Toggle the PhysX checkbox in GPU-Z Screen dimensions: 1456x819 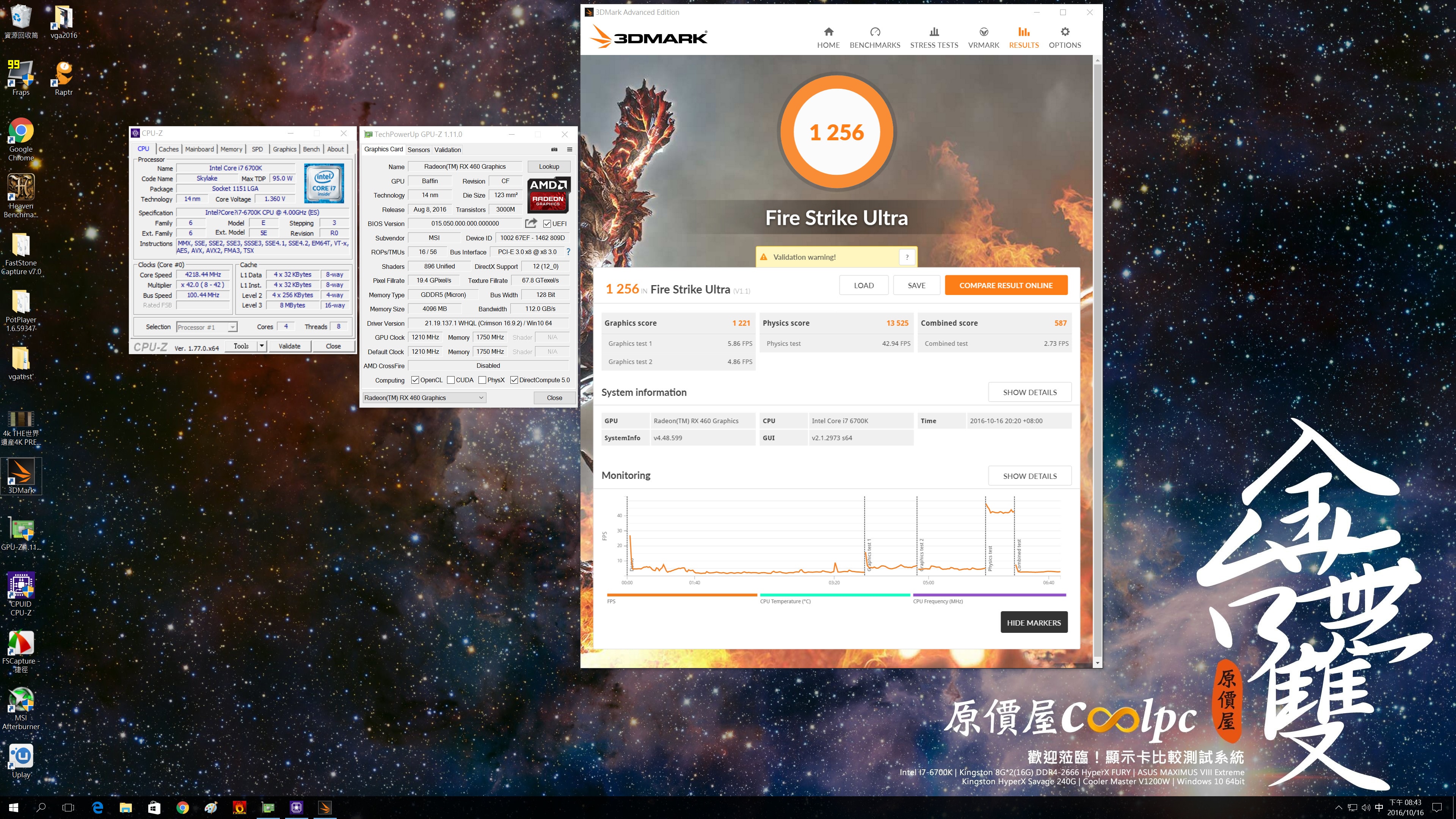482,380
